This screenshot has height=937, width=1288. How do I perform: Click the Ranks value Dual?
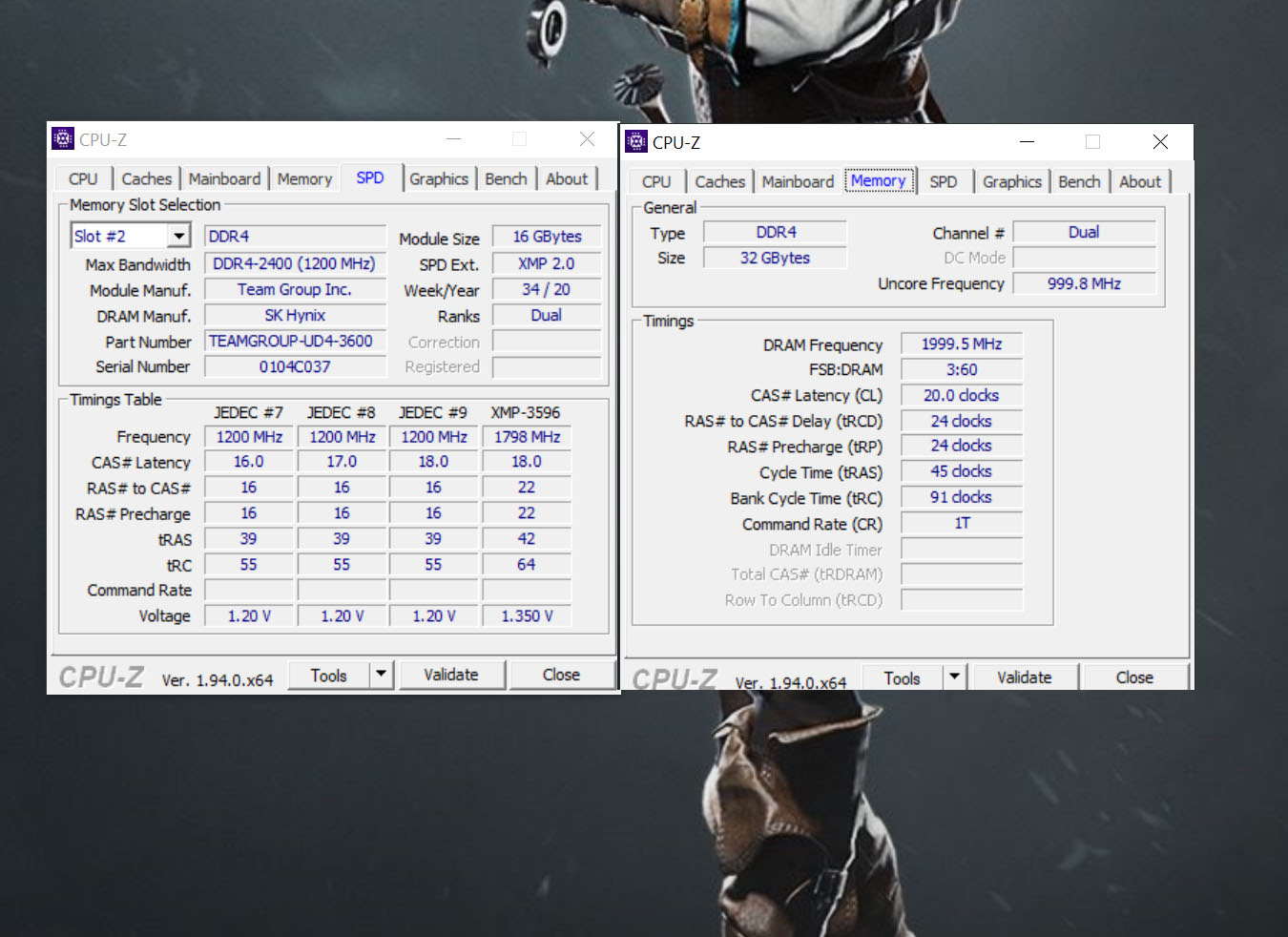[x=547, y=315]
